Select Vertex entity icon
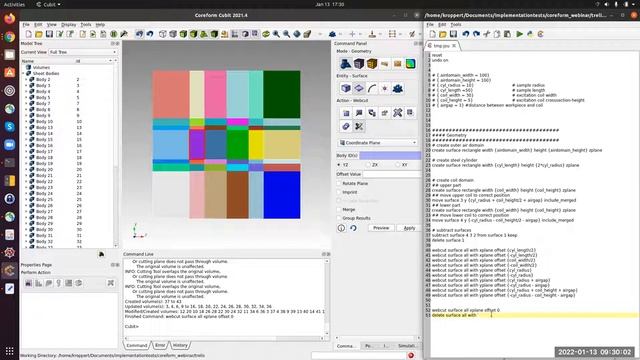The height and width of the screenshot is (360, 640). click(x=384, y=88)
